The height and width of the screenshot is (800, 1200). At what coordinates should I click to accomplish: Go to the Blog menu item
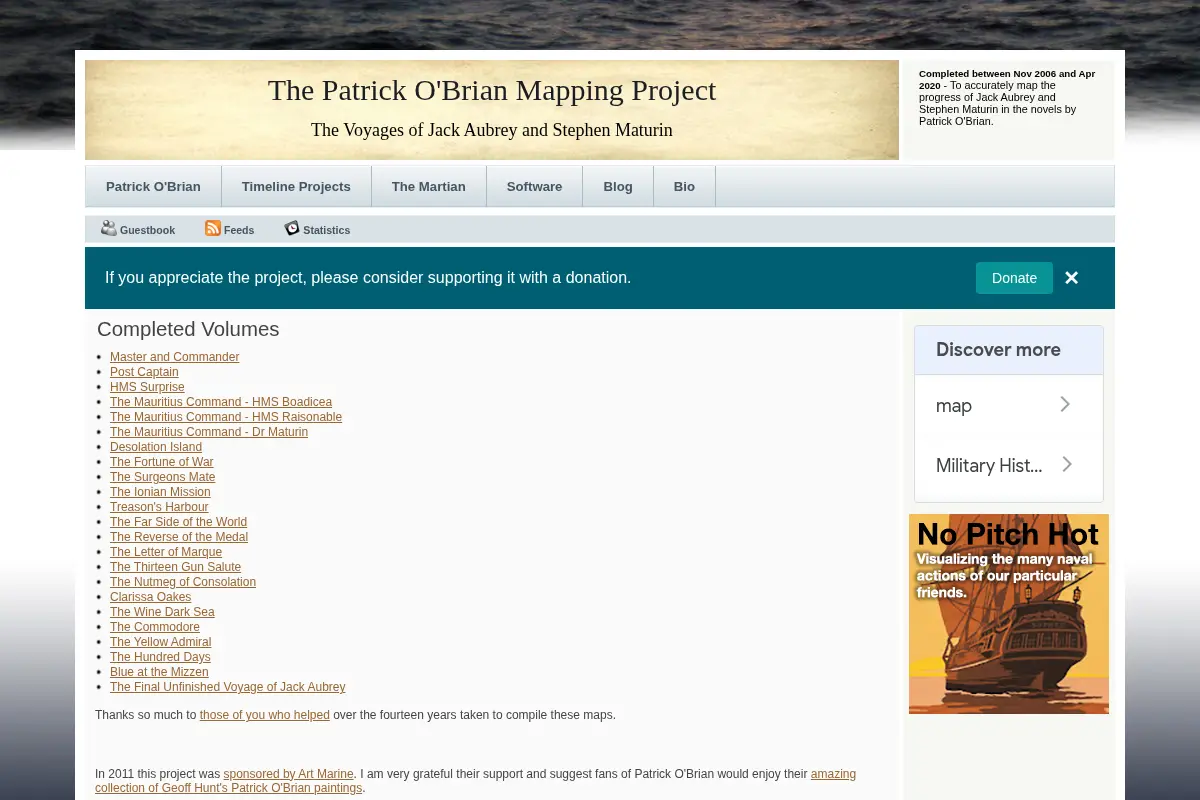[618, 187]
